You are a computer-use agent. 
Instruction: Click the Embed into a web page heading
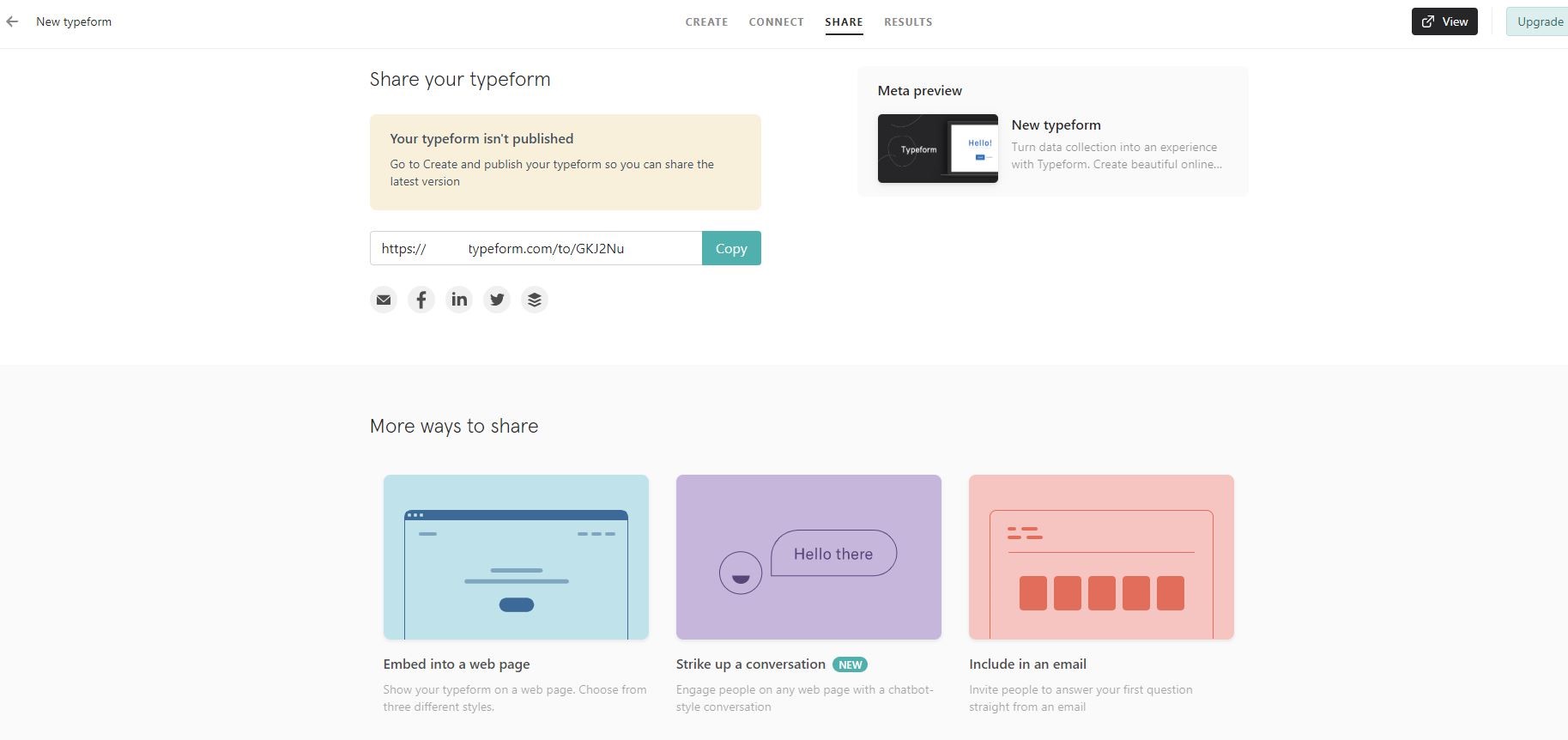click(x=457, y=664)
